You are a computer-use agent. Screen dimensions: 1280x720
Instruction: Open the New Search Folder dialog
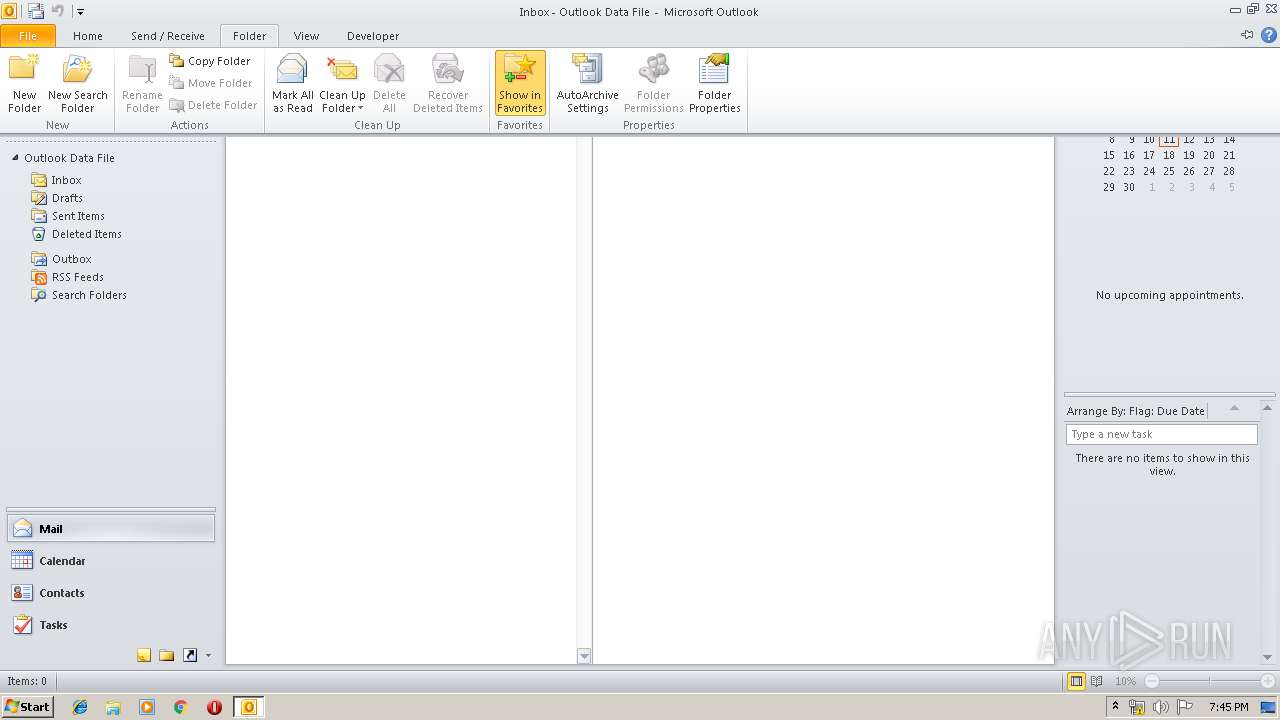(77, 84)
